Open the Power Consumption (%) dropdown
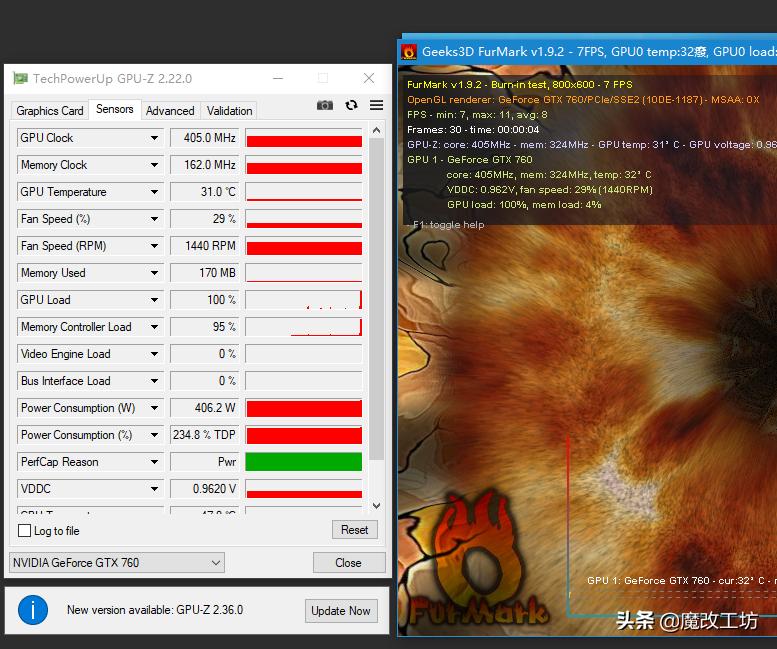The image size is (777, 649). [154, 435]
